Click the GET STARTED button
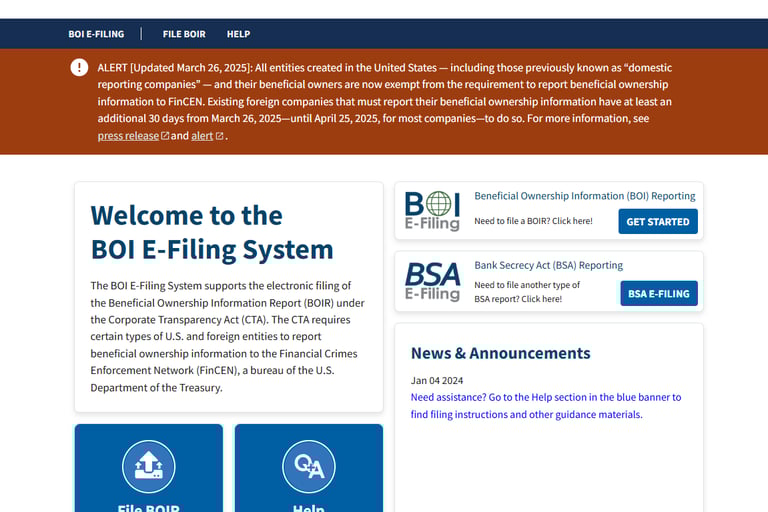 coord(658,221)
